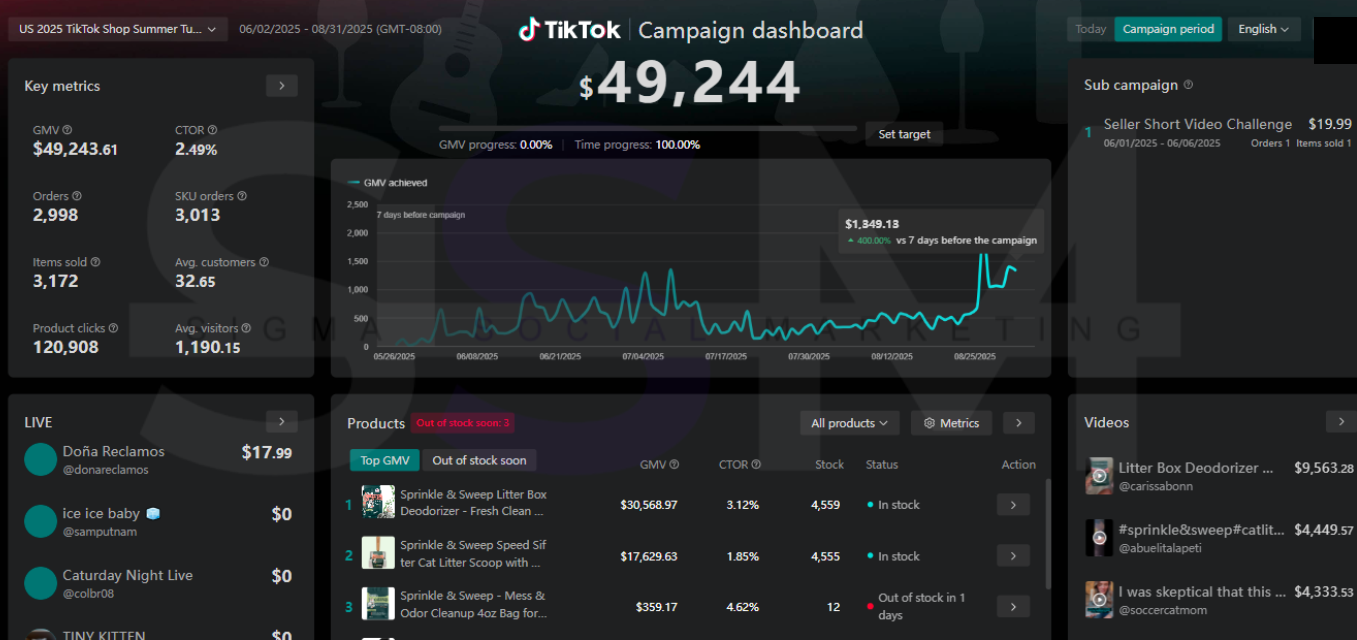Switch to the Today tab
Viewport: 1357px width, 640px height.
tap(1091, 29)
